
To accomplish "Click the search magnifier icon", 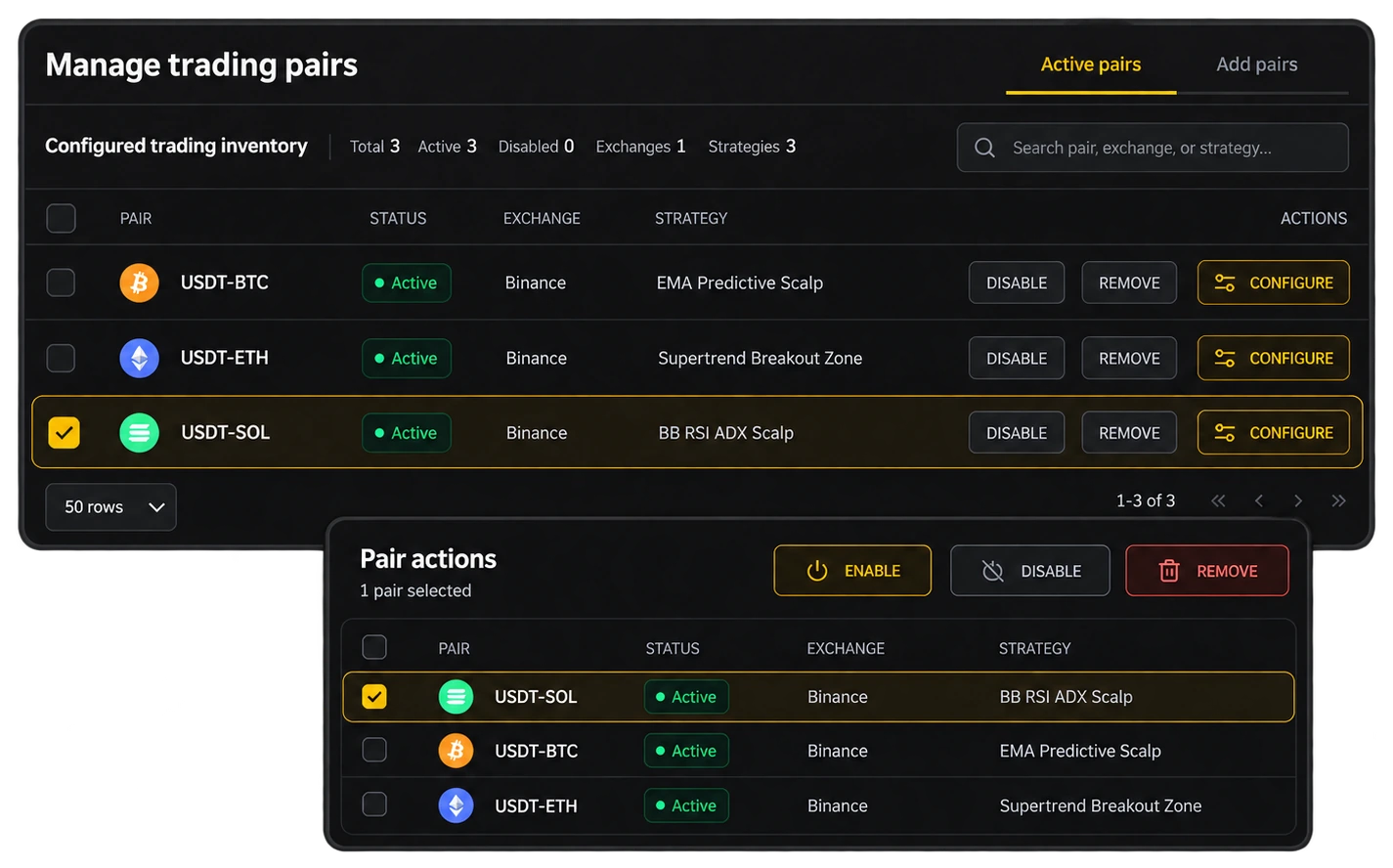I will click(x=985, y=148).
